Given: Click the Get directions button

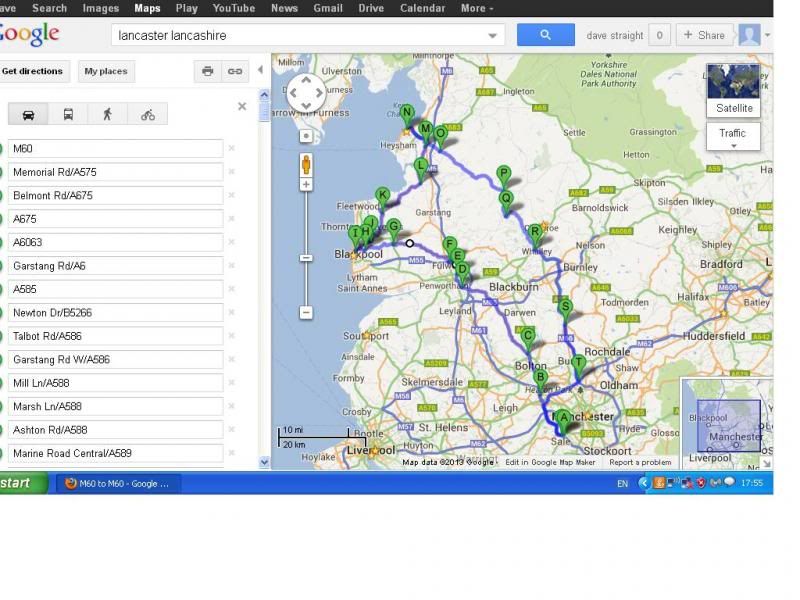Looking at the screenshot, I should (x=32, y=71).
